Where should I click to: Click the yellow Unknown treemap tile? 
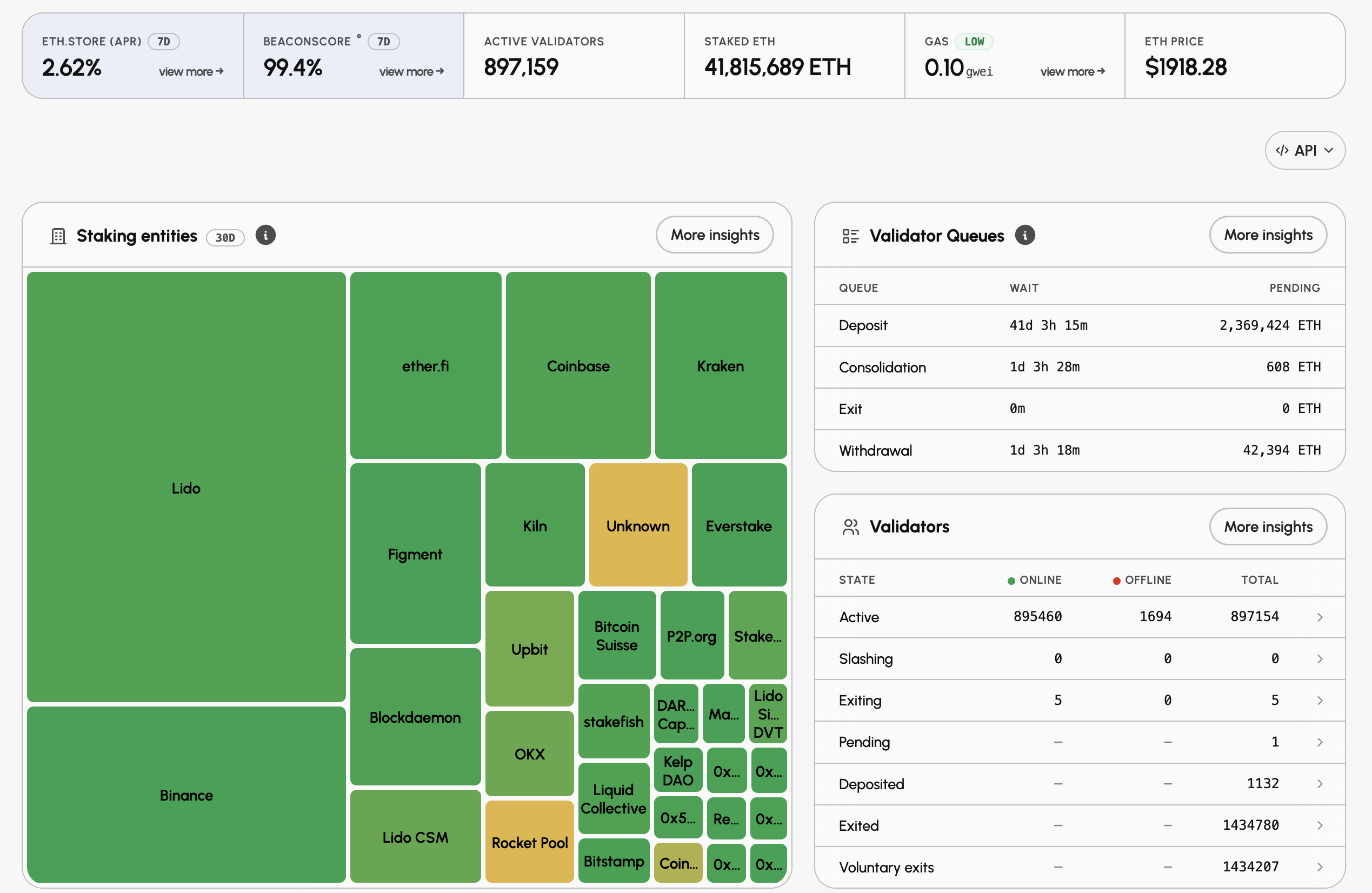638,525
